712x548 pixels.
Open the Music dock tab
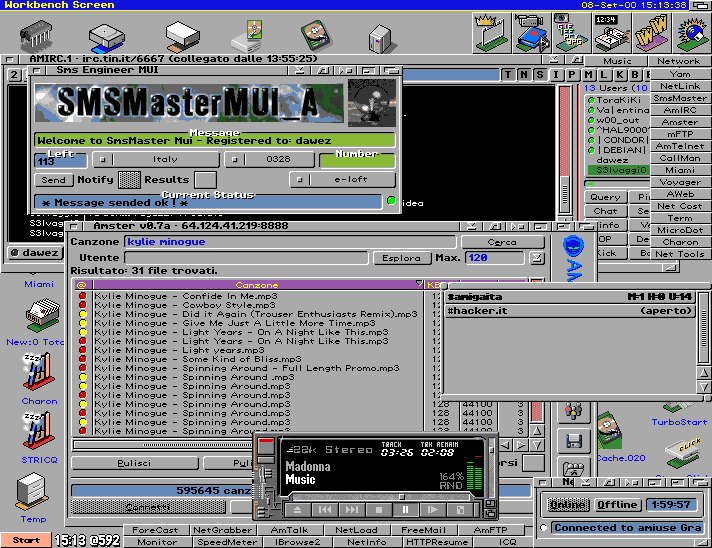[x=617, y=61]
